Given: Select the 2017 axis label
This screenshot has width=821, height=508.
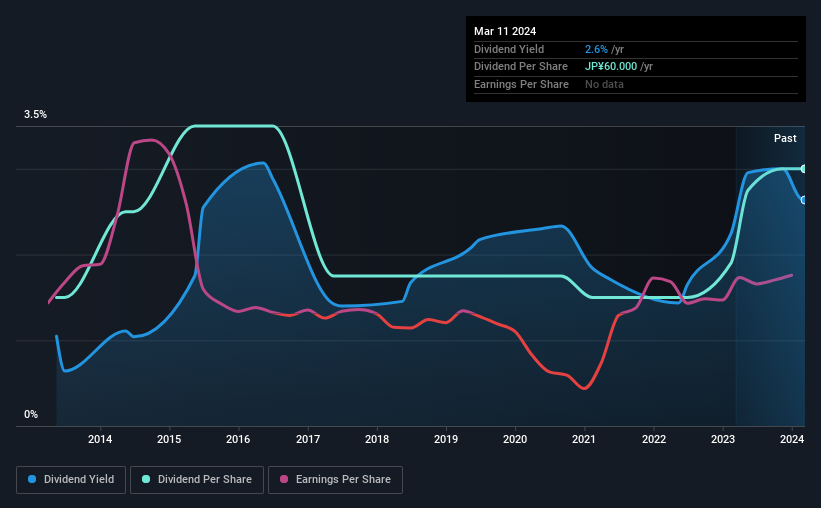Looking at the screenshot, I should pos(308,439).
